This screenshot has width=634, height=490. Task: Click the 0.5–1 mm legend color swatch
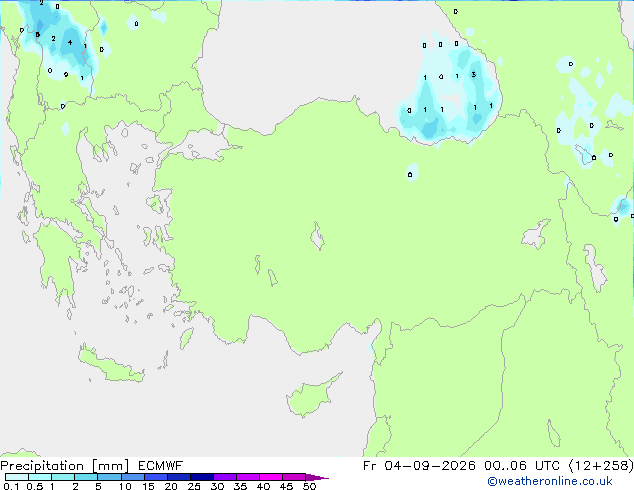pyautogui.click(x=40, y=477)
